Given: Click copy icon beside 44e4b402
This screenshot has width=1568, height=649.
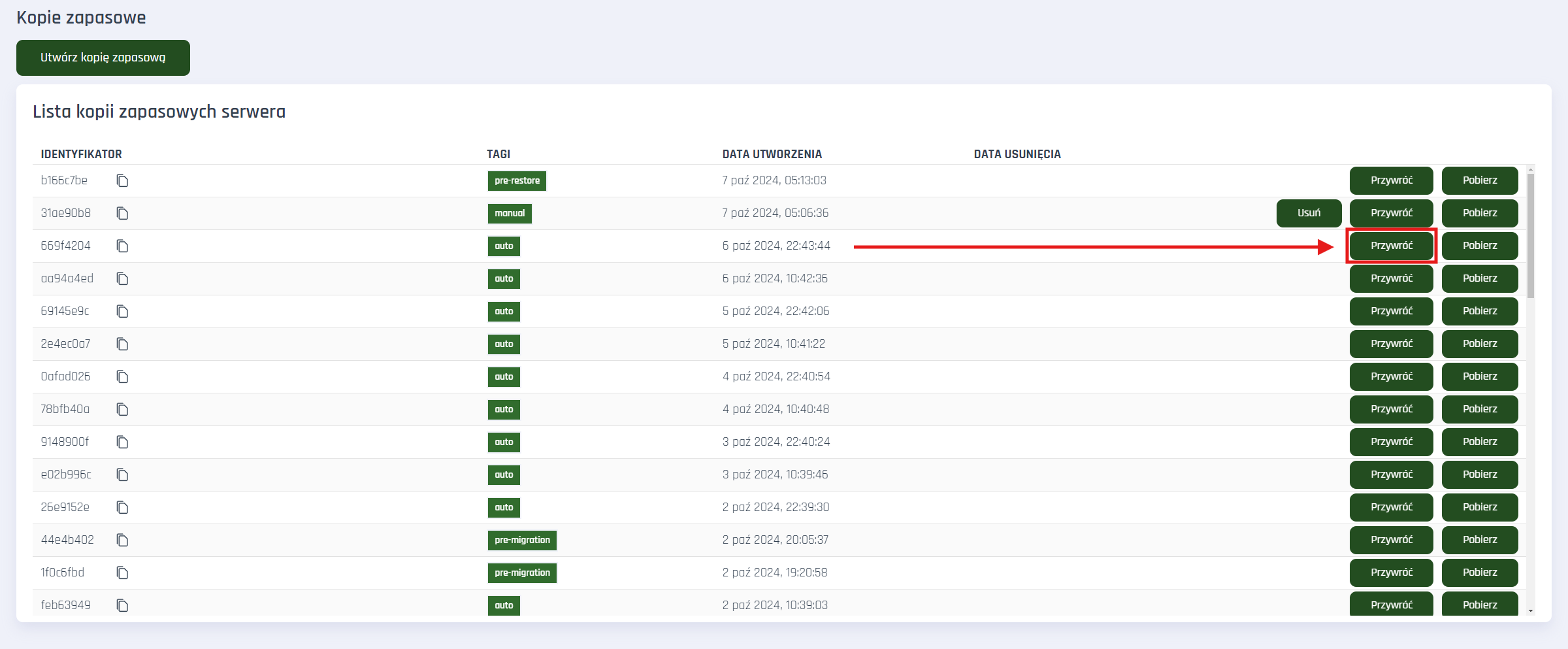Looking at the screenshot, I should pyautogui.click(x=122, y=541).
